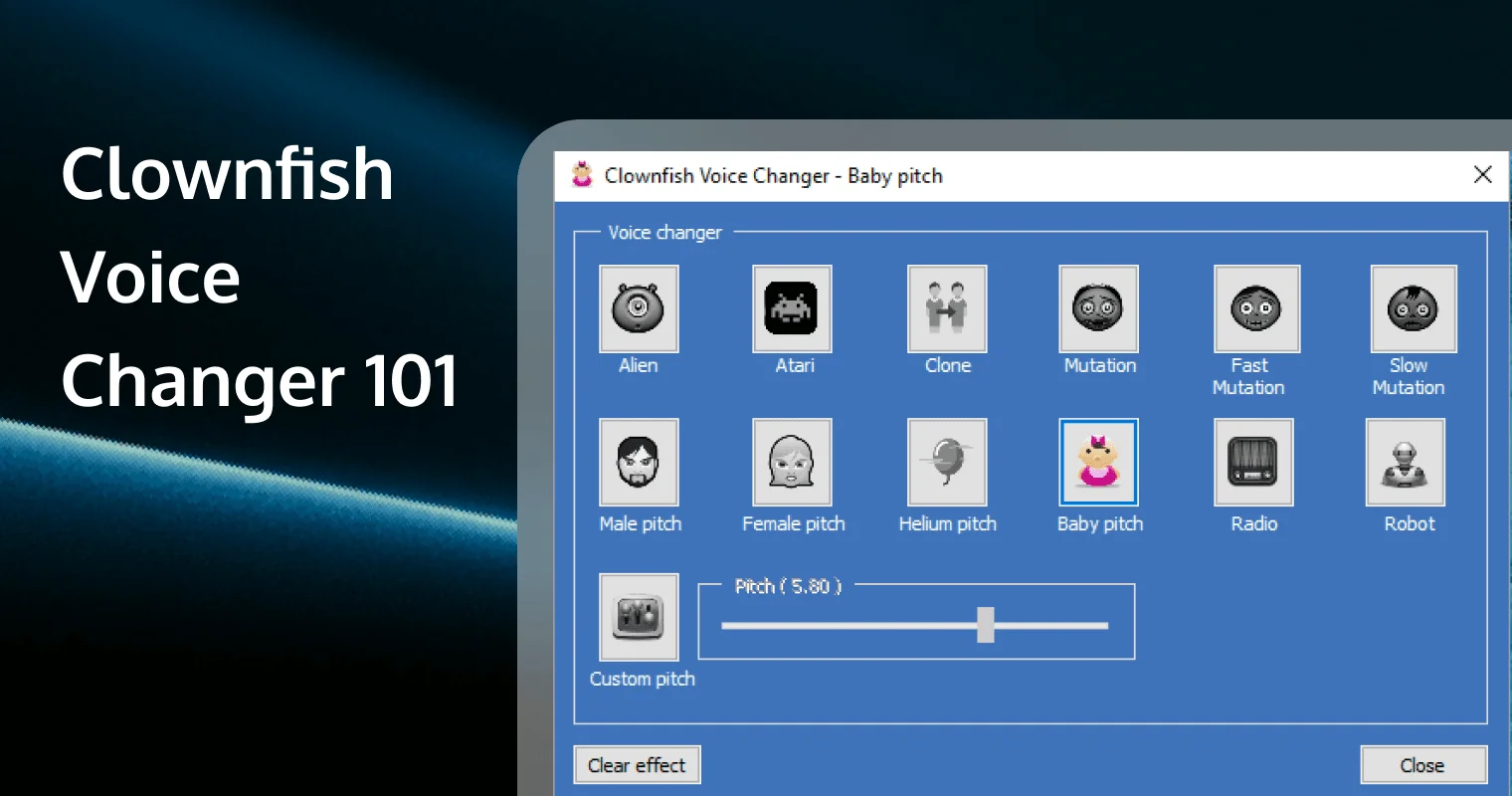This screenshot has width=1512, height=796.
Task: Select the Slow Mutation effect icon
Action: (1413, 308)
